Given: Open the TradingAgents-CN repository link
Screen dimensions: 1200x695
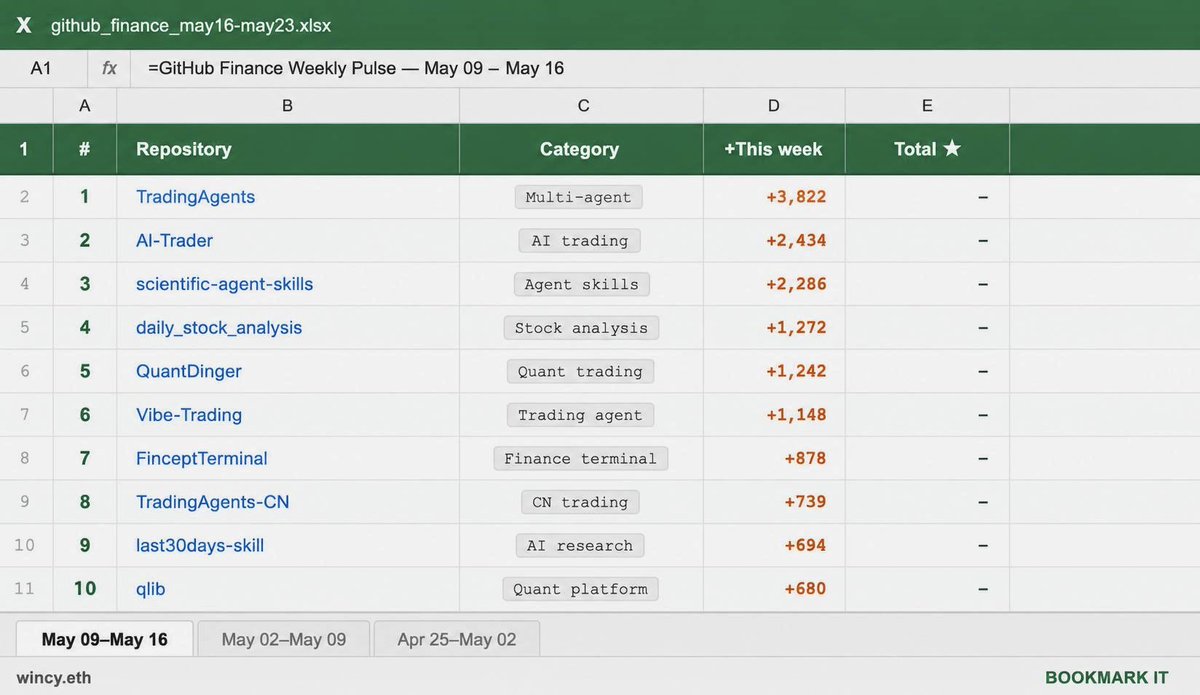Looking at the screenshot, I should point(212,502).
